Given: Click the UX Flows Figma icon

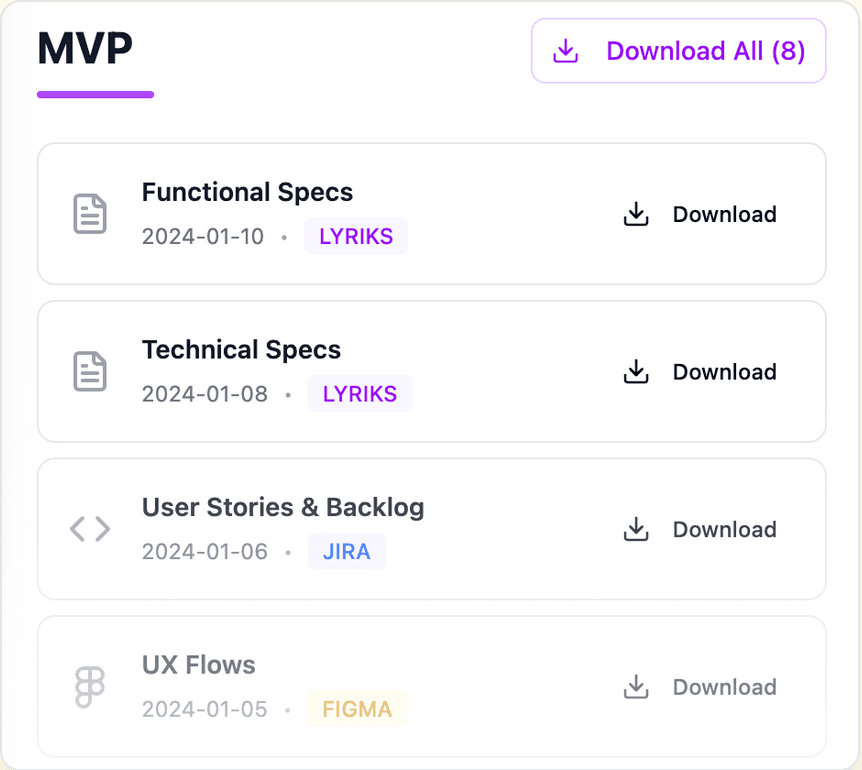Looking at the screenshot, I should click(x=90, y=687).
